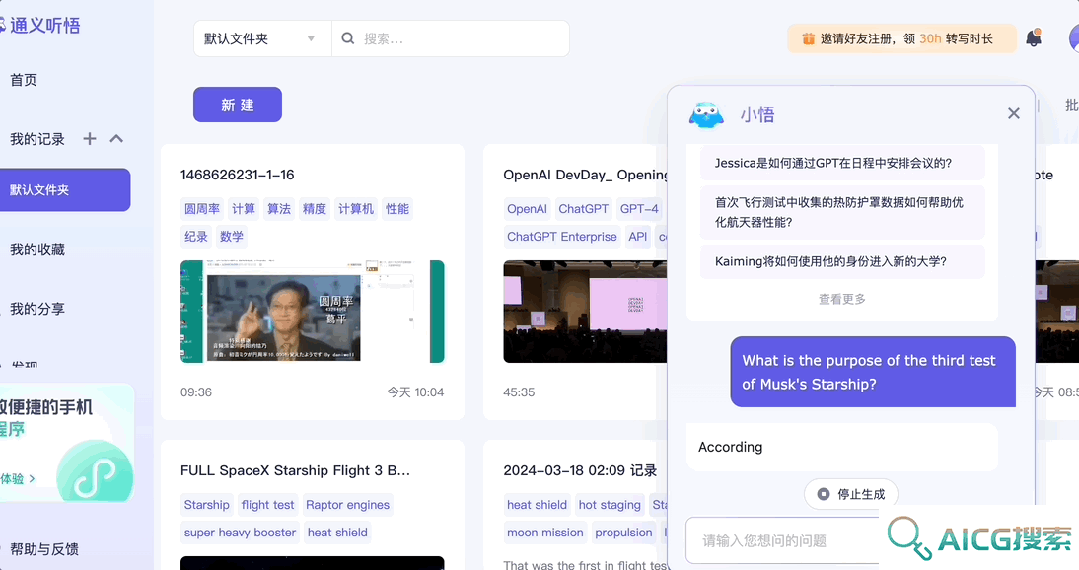Open FULL SpaceX Starship Flight 3 record

(x=295, y=470)
